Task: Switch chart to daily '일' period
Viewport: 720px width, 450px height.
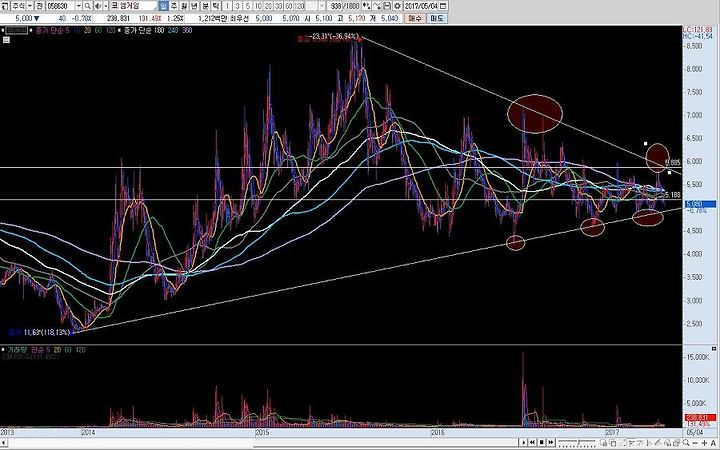Action: (163, 6)
